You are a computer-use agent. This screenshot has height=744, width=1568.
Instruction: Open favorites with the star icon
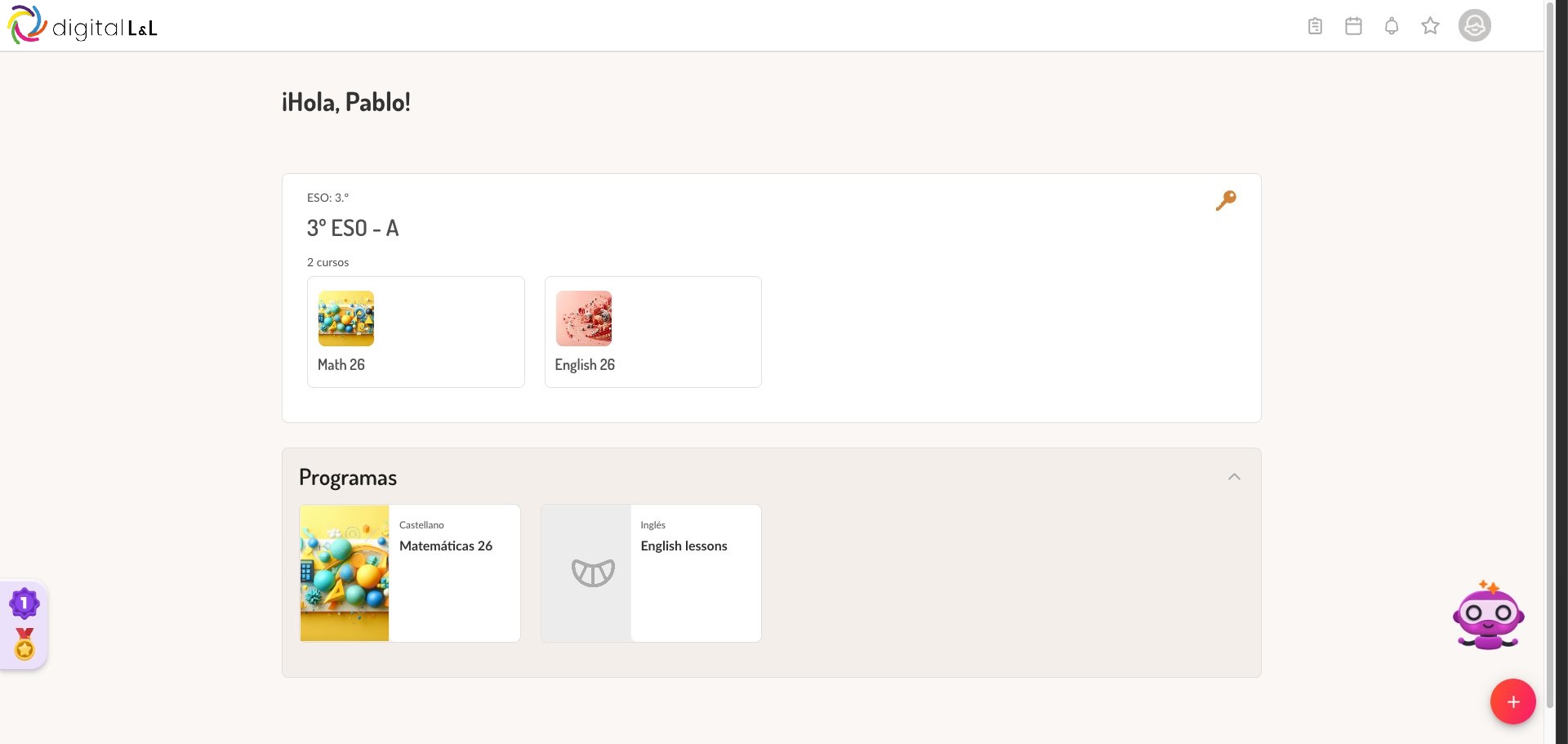pos(1430,26)
